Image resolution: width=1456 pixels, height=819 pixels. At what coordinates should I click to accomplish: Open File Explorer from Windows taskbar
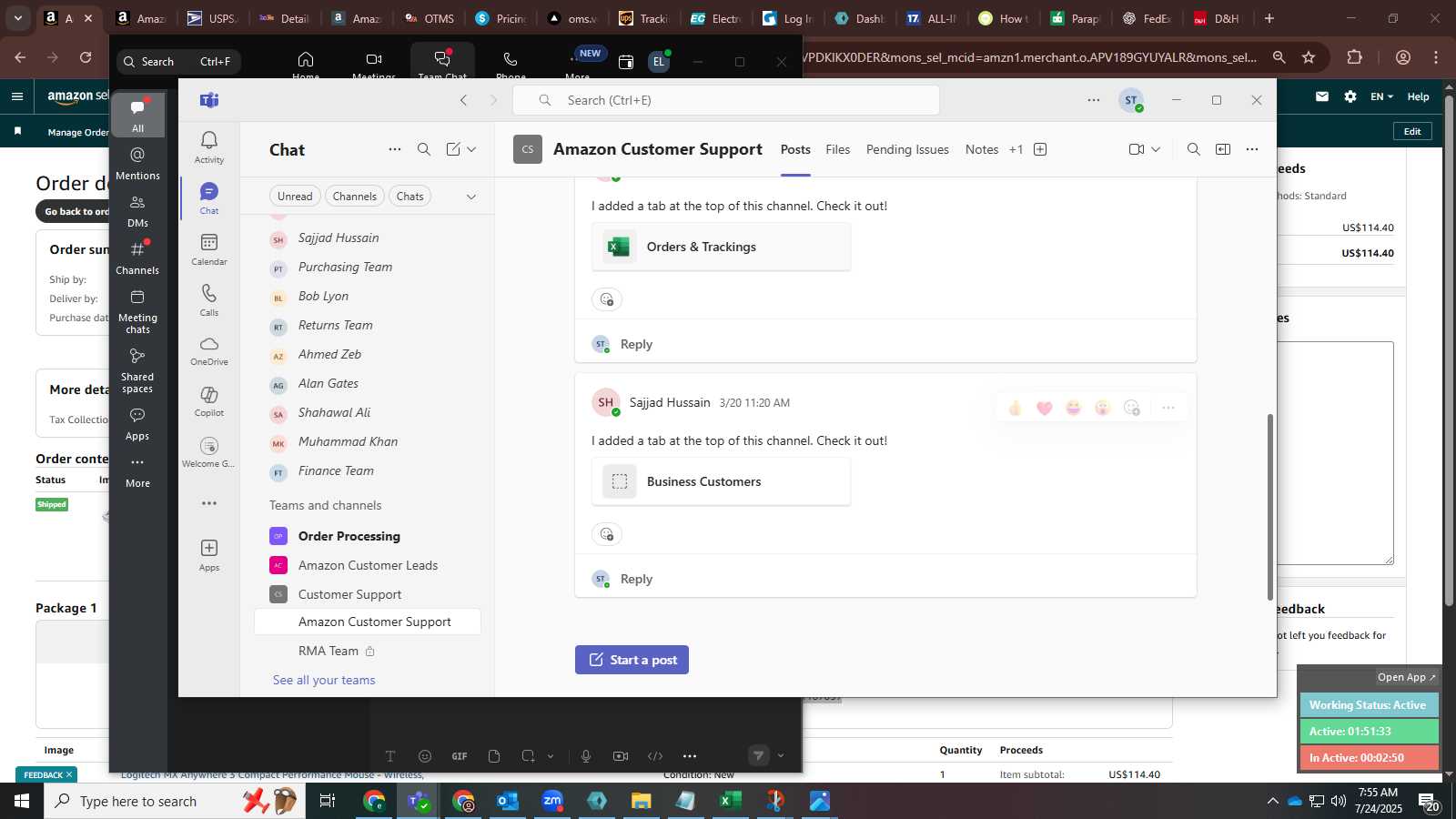pos(642,801)
